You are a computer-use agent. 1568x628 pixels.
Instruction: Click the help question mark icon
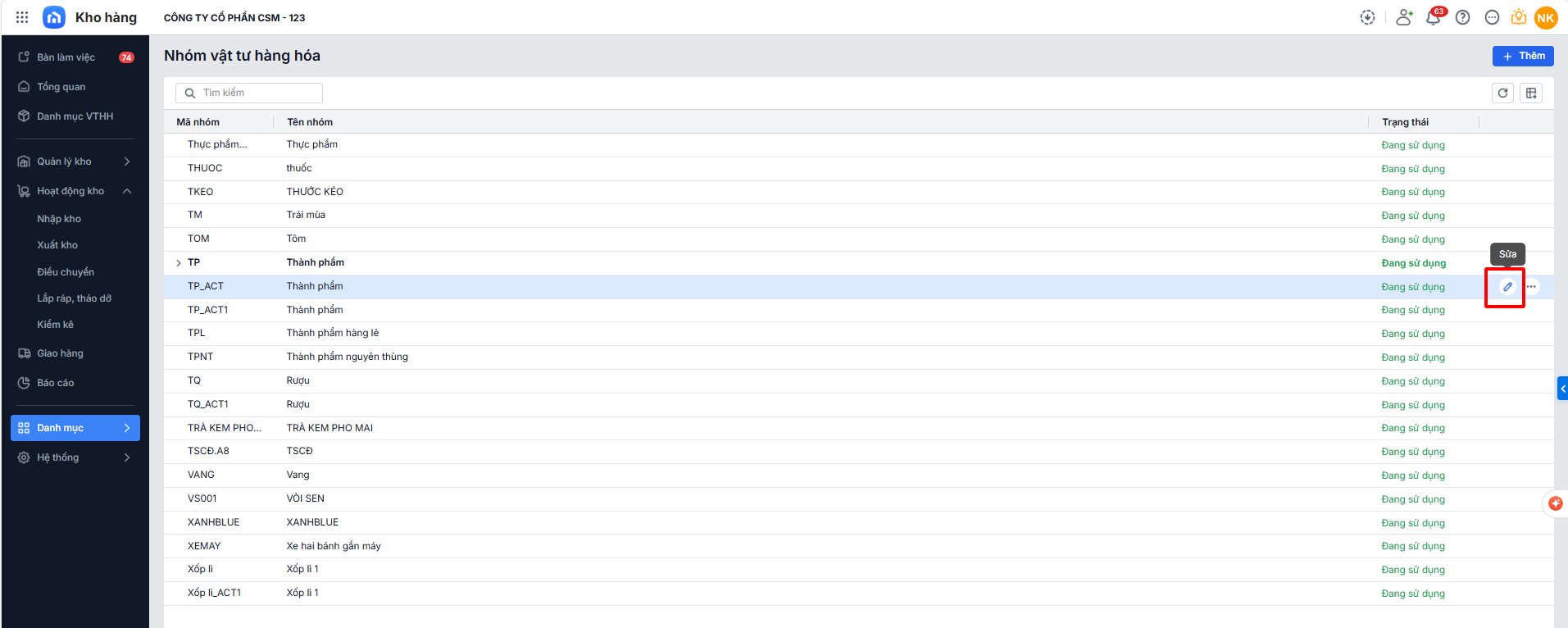click(x=1462, y=17)
